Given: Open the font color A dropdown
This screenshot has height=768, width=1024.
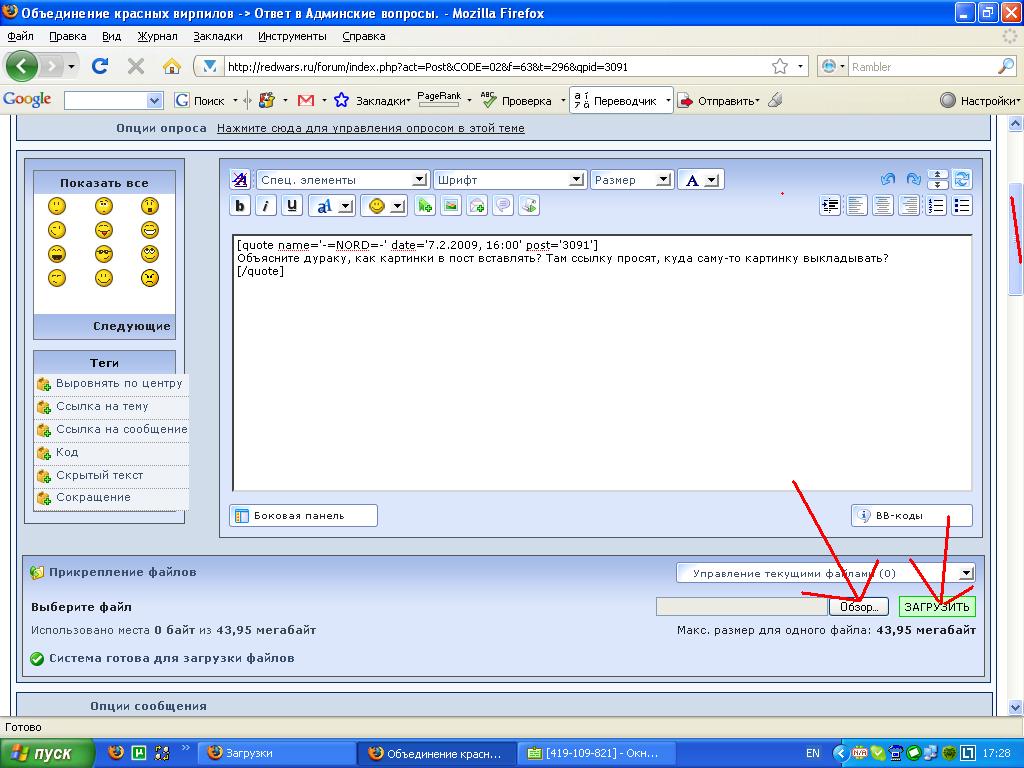Looking at the screenshot, I should tap(701, 180).
